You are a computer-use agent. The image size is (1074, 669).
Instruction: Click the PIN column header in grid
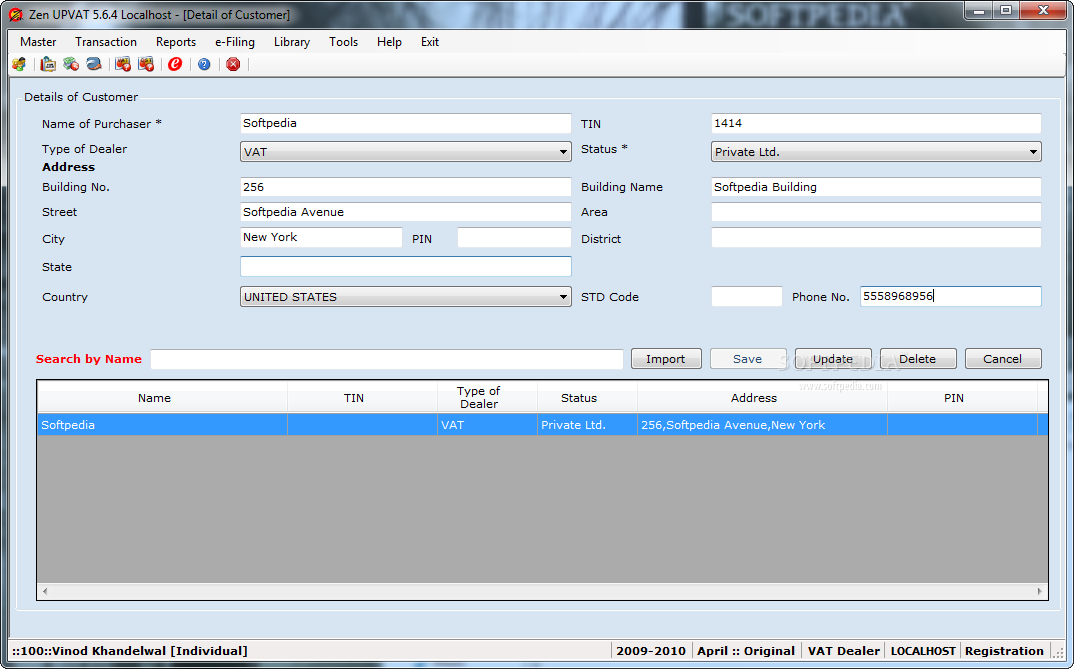tap(962, 397)
